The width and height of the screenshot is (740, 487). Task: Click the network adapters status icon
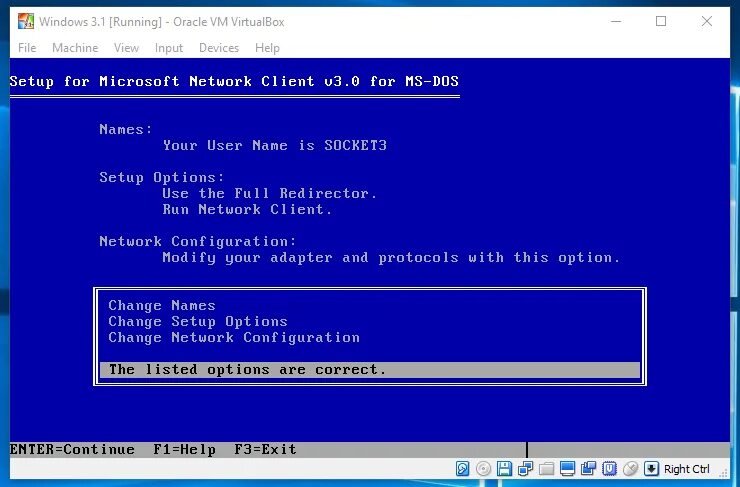[525, 469]
